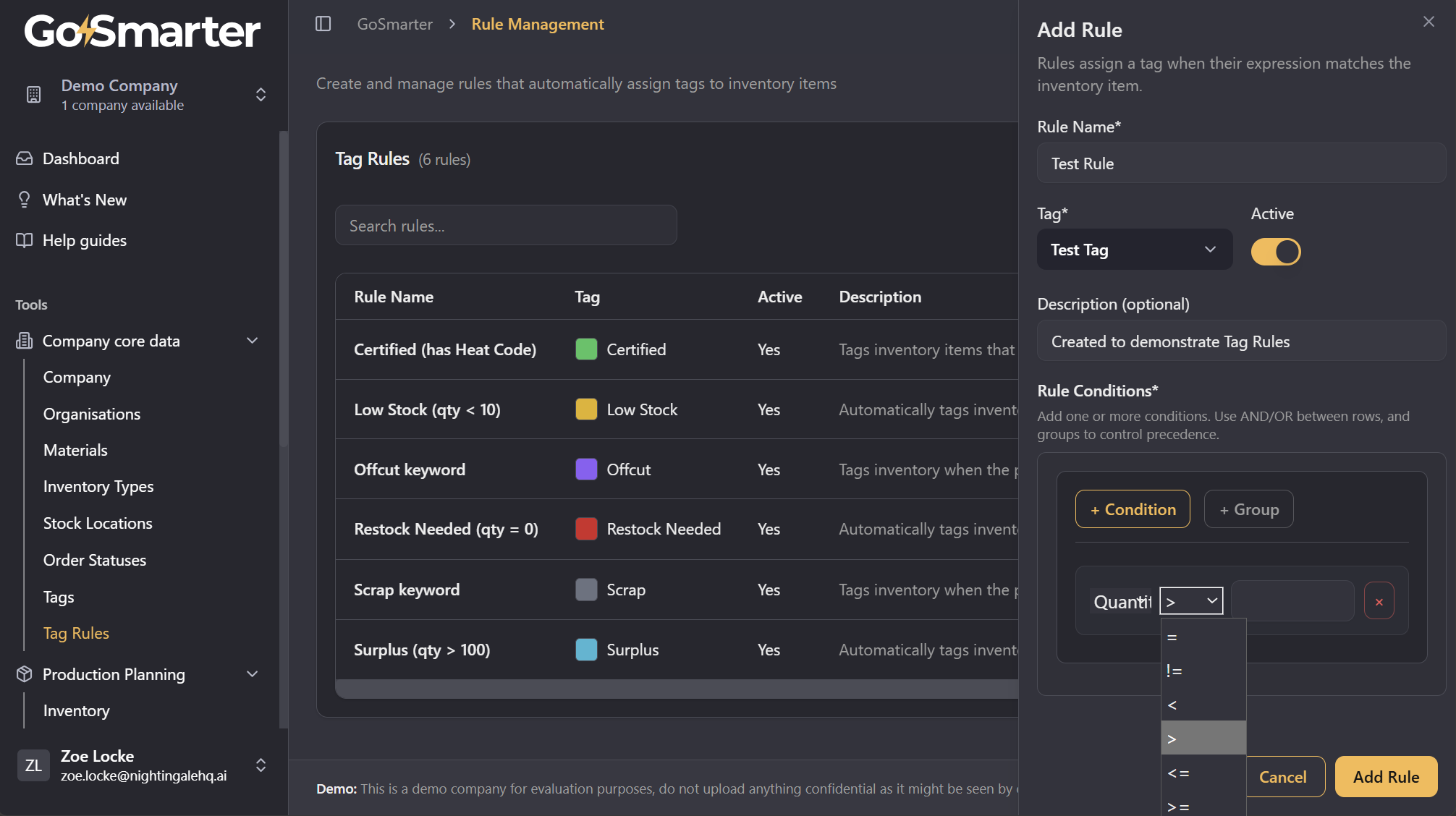
Task: Toggle the Active rule switch
Action: (1276, 252)
